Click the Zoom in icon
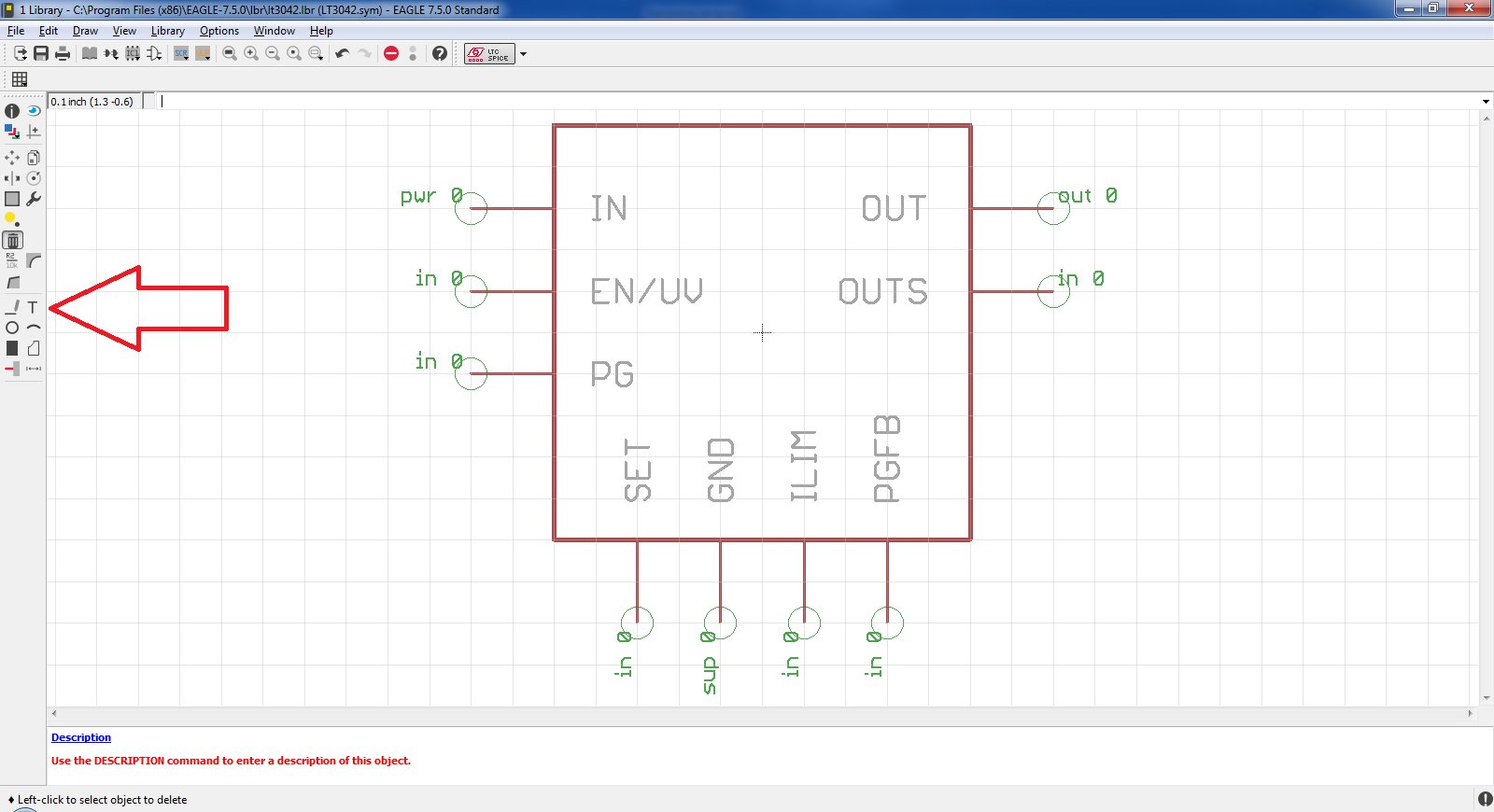 [251, 53]
